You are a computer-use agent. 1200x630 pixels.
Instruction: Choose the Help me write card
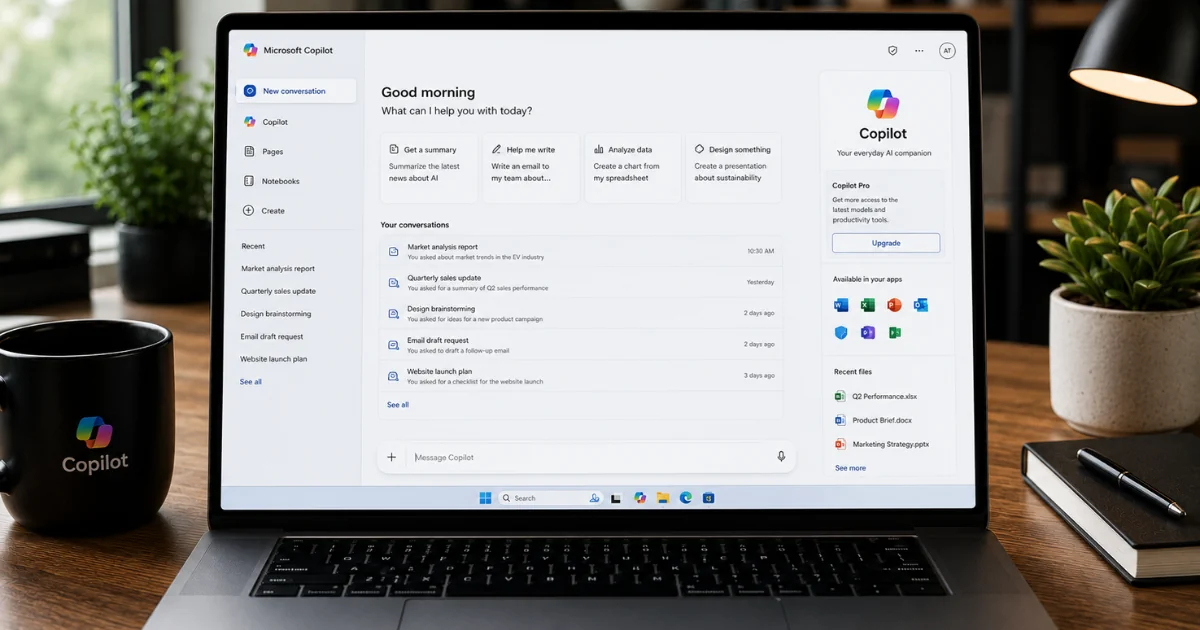[x=531, y=168]
